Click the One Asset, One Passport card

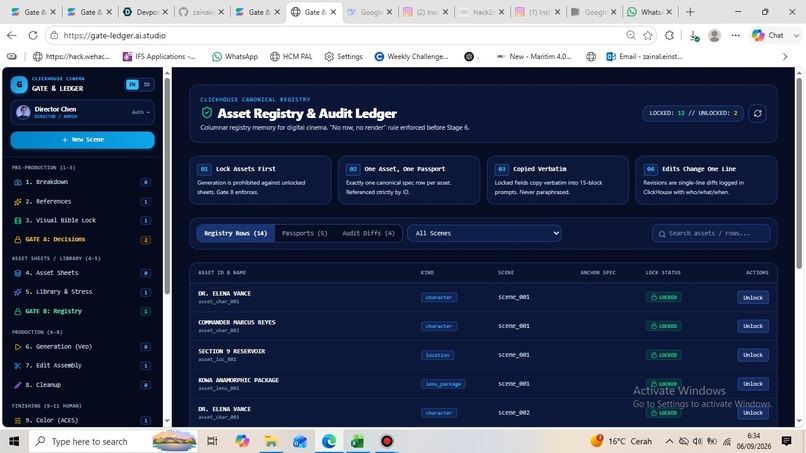click(409, 180)
